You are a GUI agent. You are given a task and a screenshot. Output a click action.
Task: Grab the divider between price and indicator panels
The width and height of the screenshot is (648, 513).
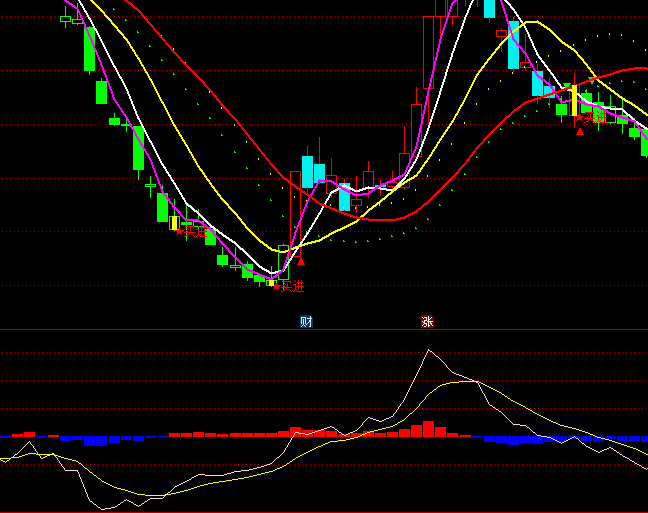click(324, 329)
